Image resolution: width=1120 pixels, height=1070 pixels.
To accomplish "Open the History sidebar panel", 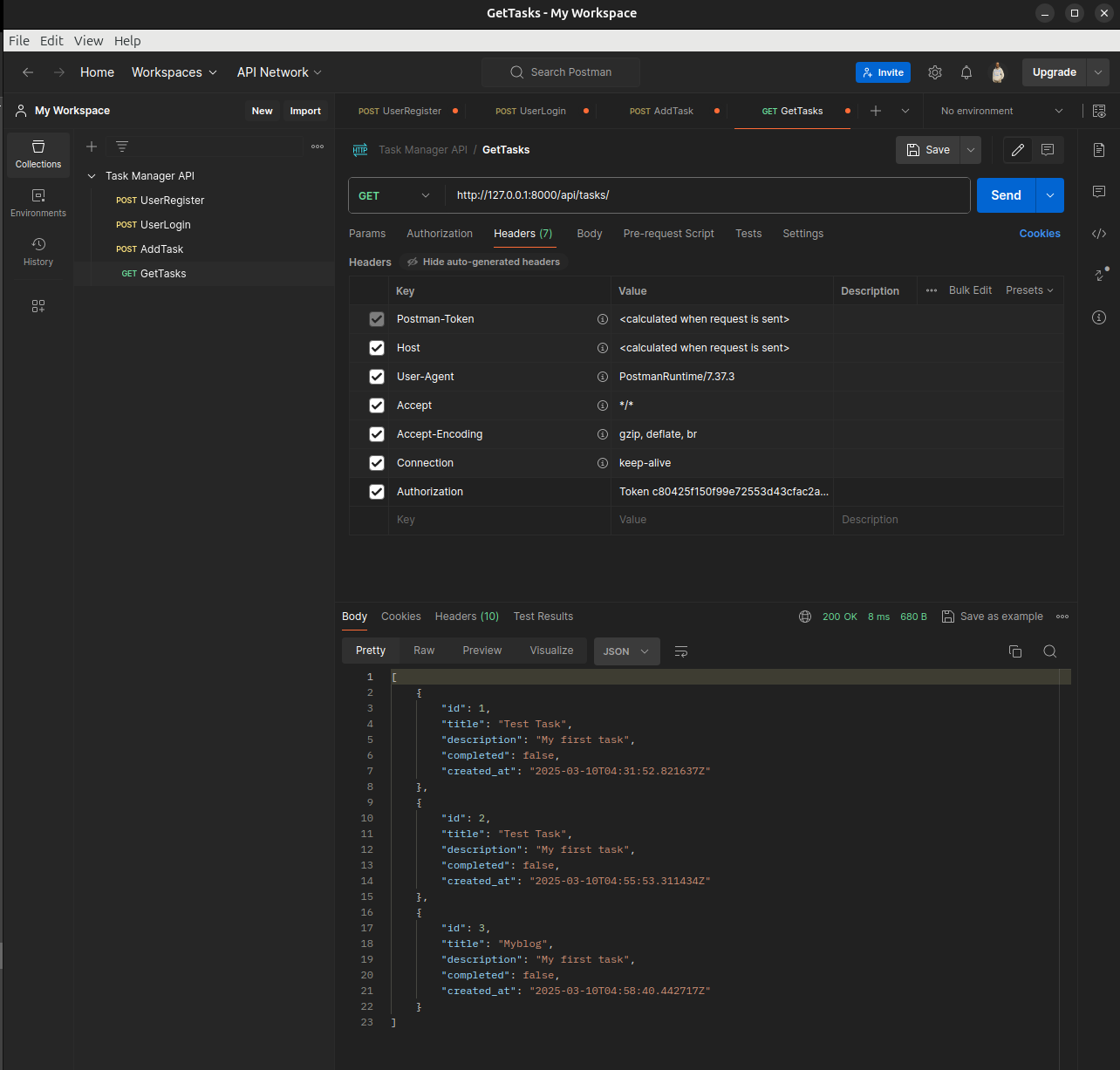I will (38, 252).
